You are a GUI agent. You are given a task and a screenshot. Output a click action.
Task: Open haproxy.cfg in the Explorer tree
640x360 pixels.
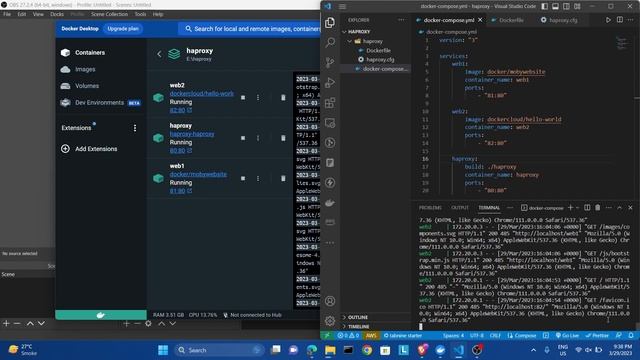(x=380, y=60)
